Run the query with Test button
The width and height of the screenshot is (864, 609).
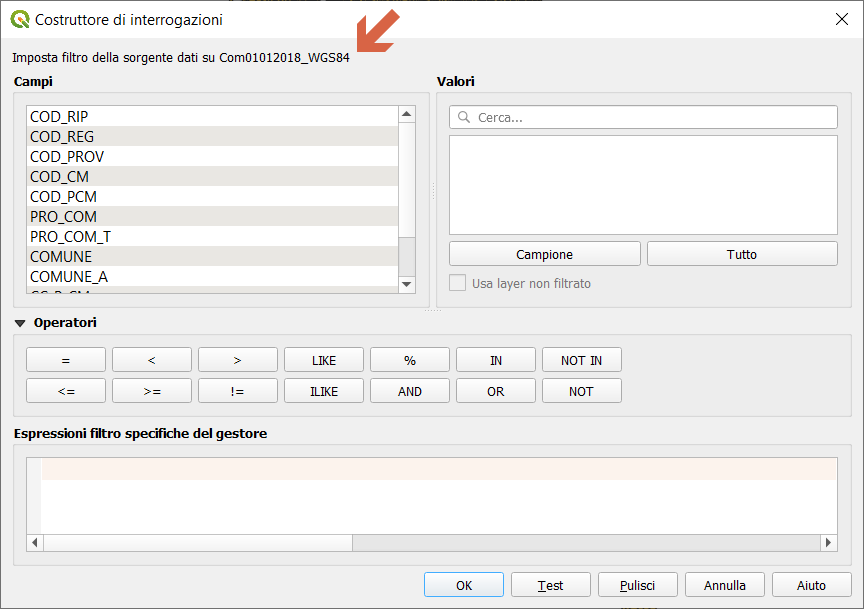pyautogui.click(x=550, y=585)
